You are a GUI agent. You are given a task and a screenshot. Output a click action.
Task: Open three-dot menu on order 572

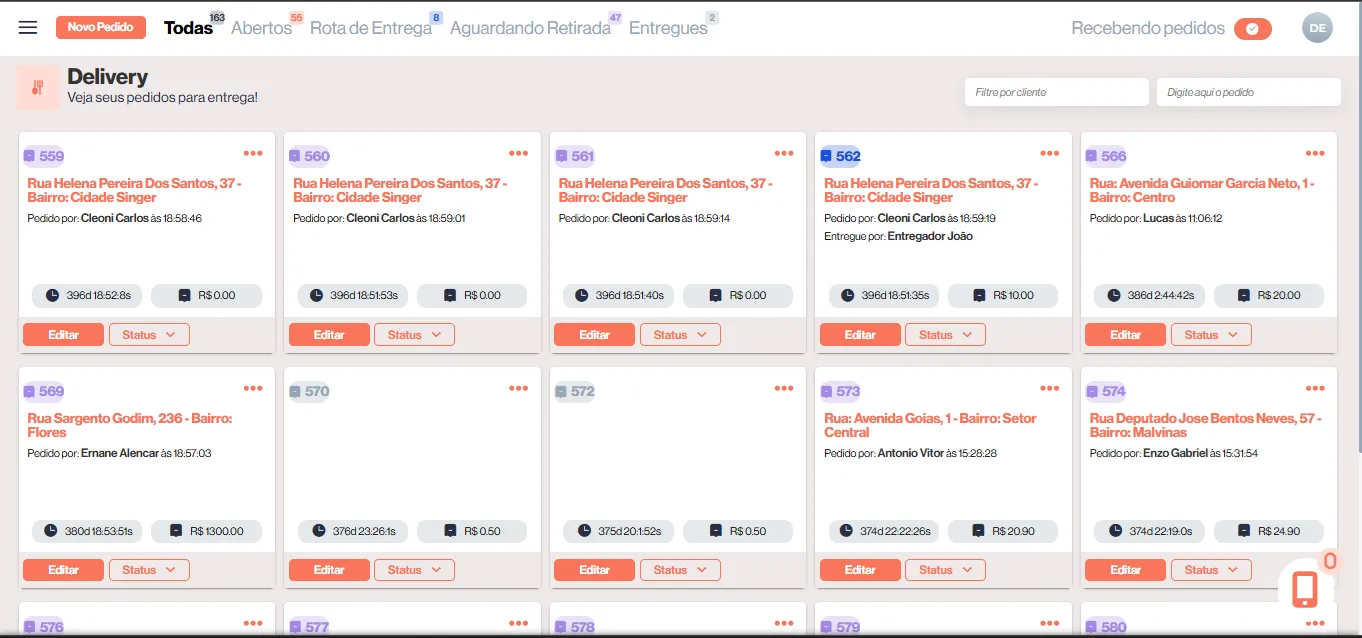[x=784, y=388]
